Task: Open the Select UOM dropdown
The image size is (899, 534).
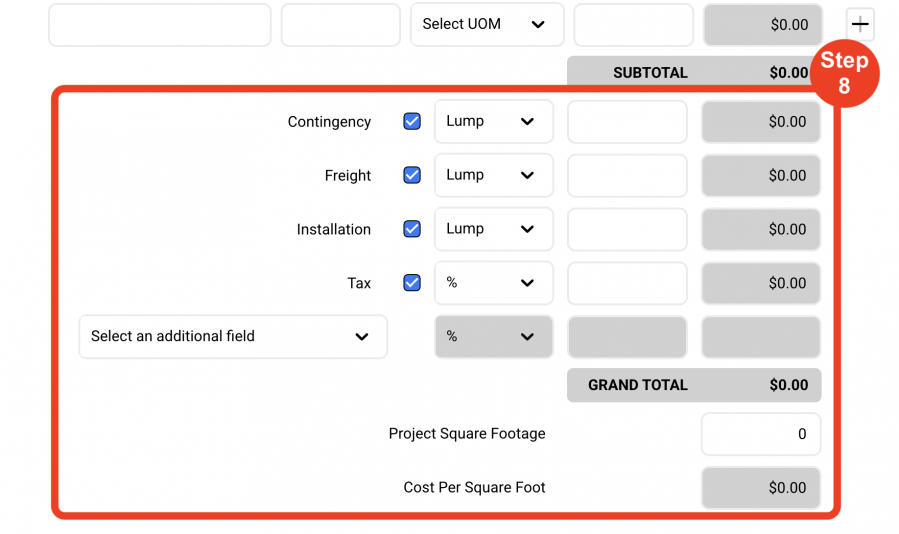Action: (487, 24)
